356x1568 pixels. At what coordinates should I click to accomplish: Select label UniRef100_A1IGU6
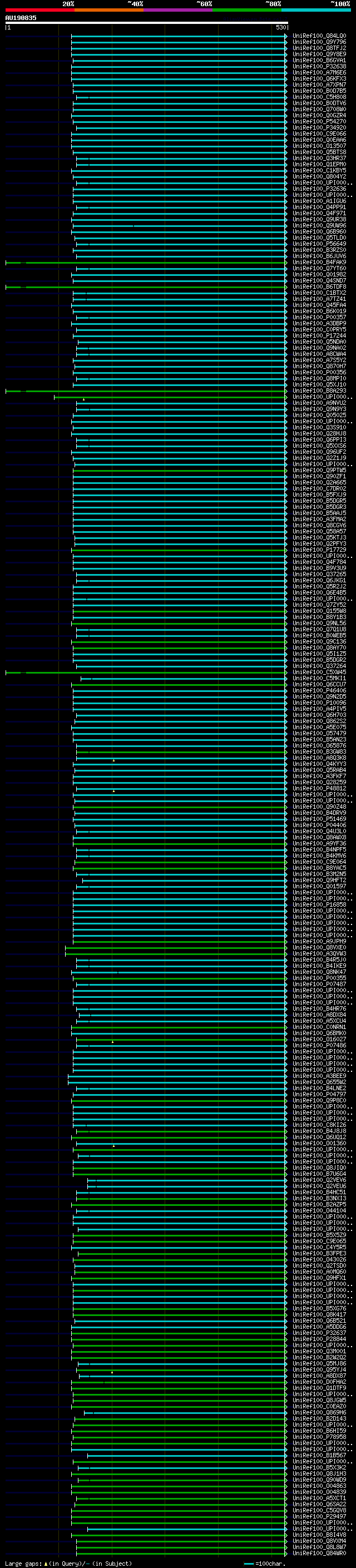click(x=319, y=201)
